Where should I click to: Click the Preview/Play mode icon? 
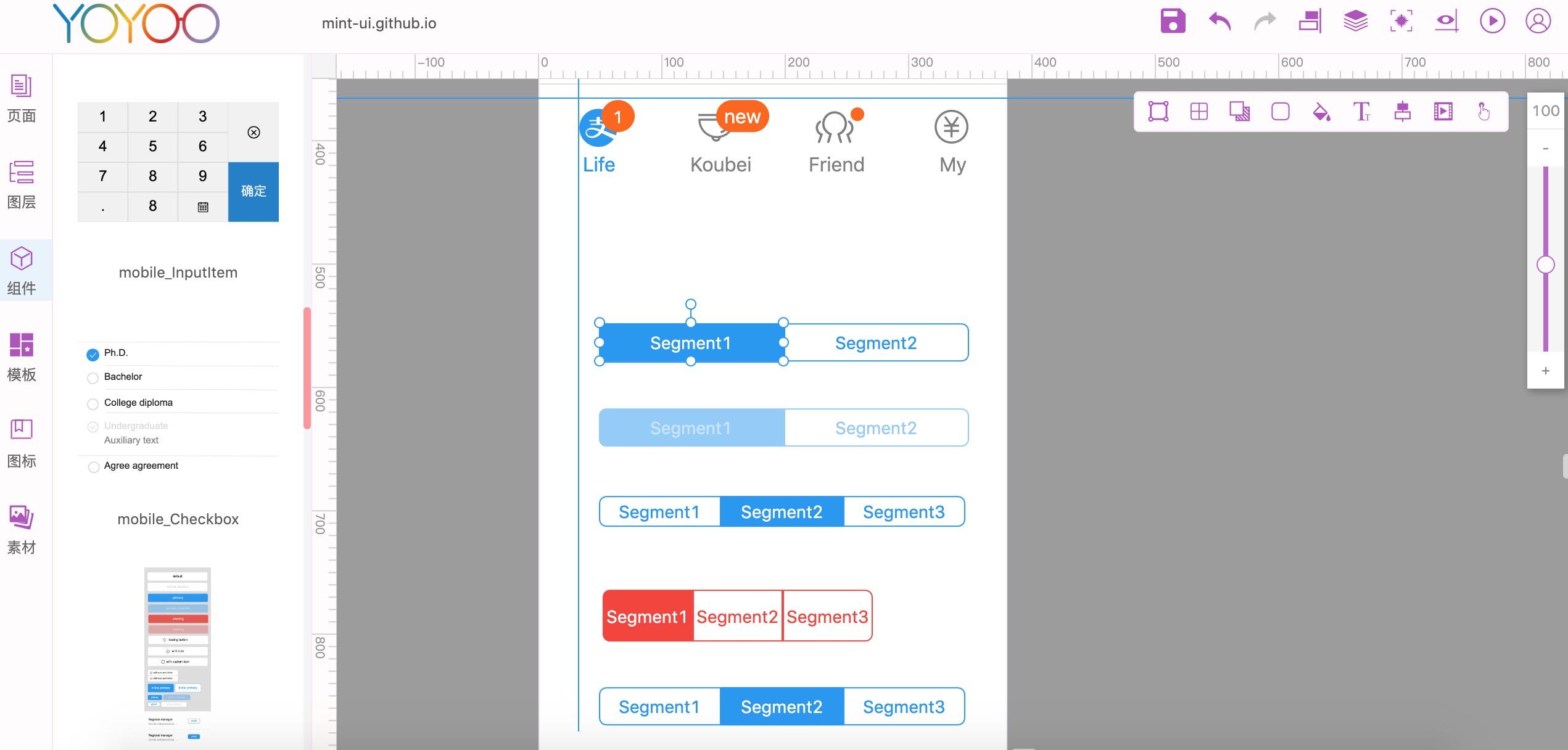tap(1491, 22)
